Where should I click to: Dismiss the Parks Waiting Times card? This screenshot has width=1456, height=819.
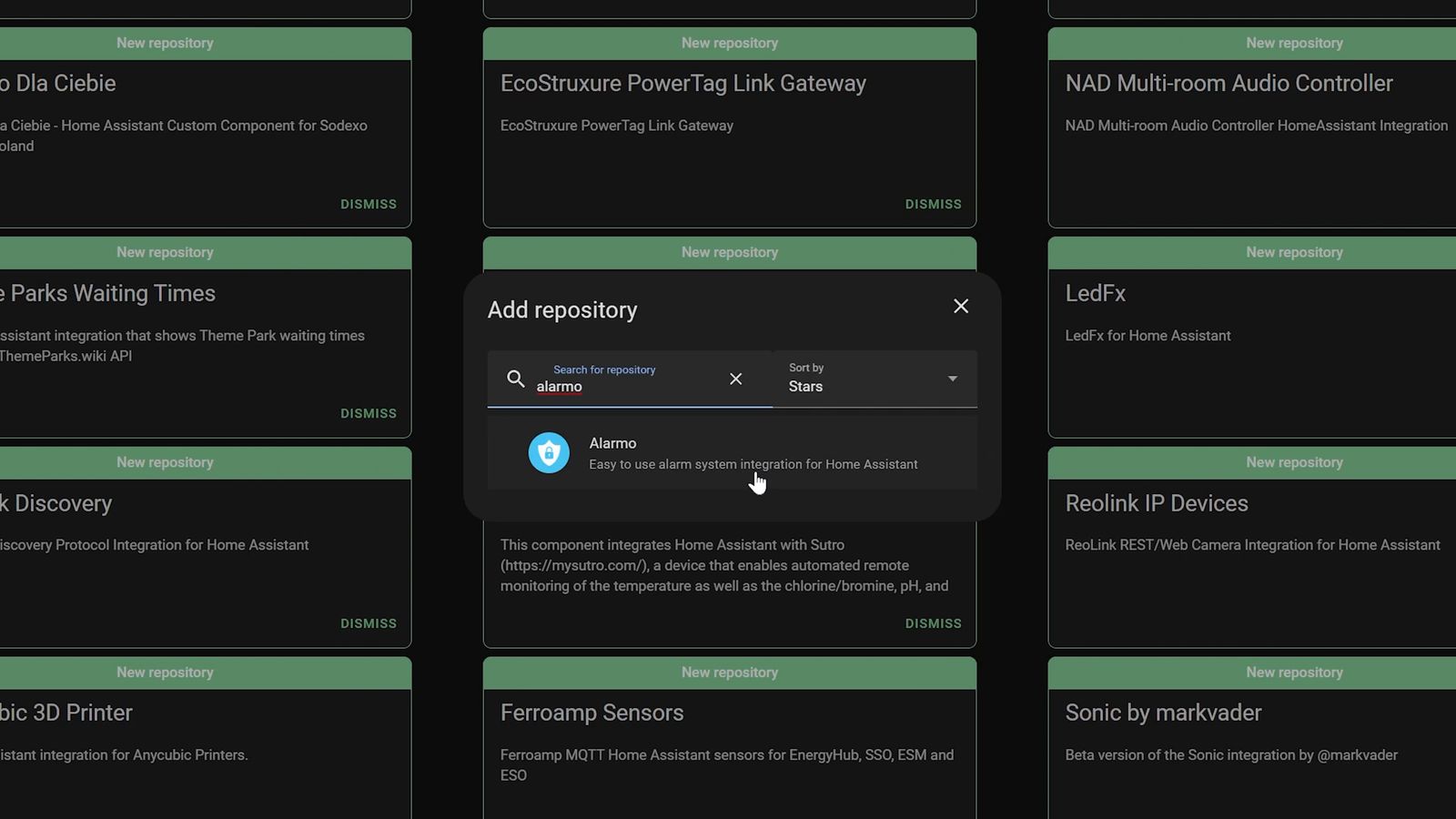click(x=368, y=413)
